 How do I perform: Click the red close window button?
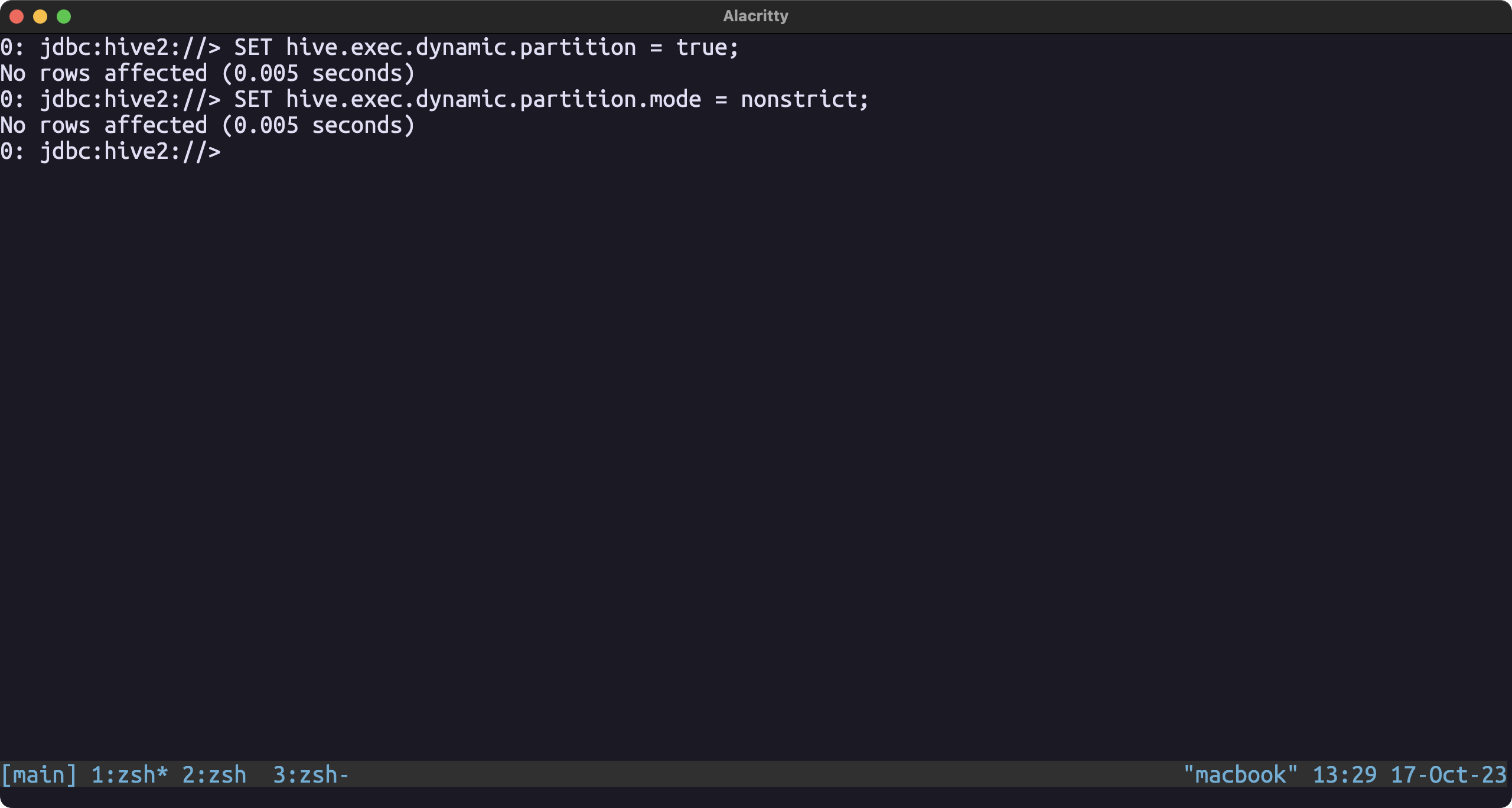[17, 17]
